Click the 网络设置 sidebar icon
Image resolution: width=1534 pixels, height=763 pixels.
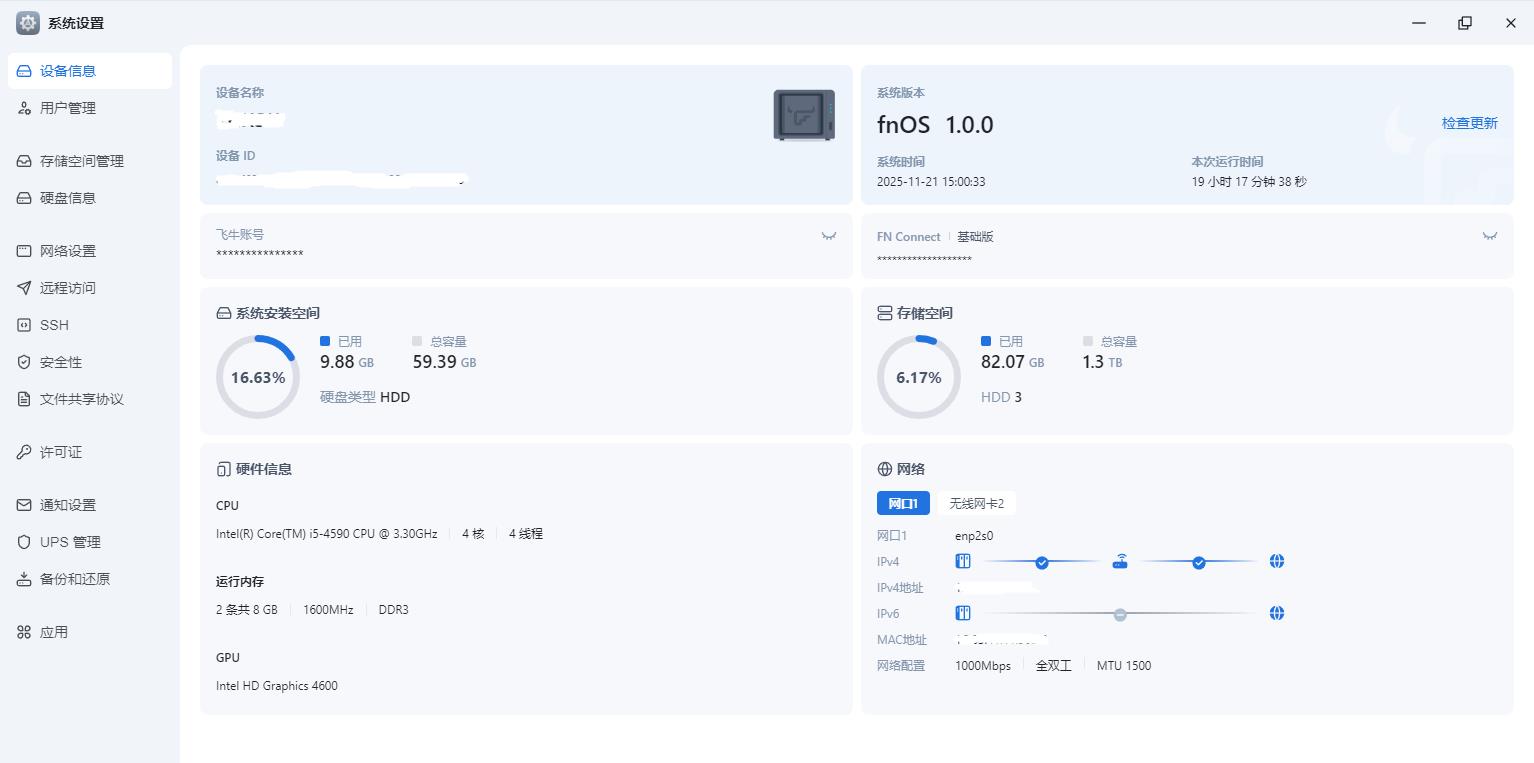(x=24, y=251)
